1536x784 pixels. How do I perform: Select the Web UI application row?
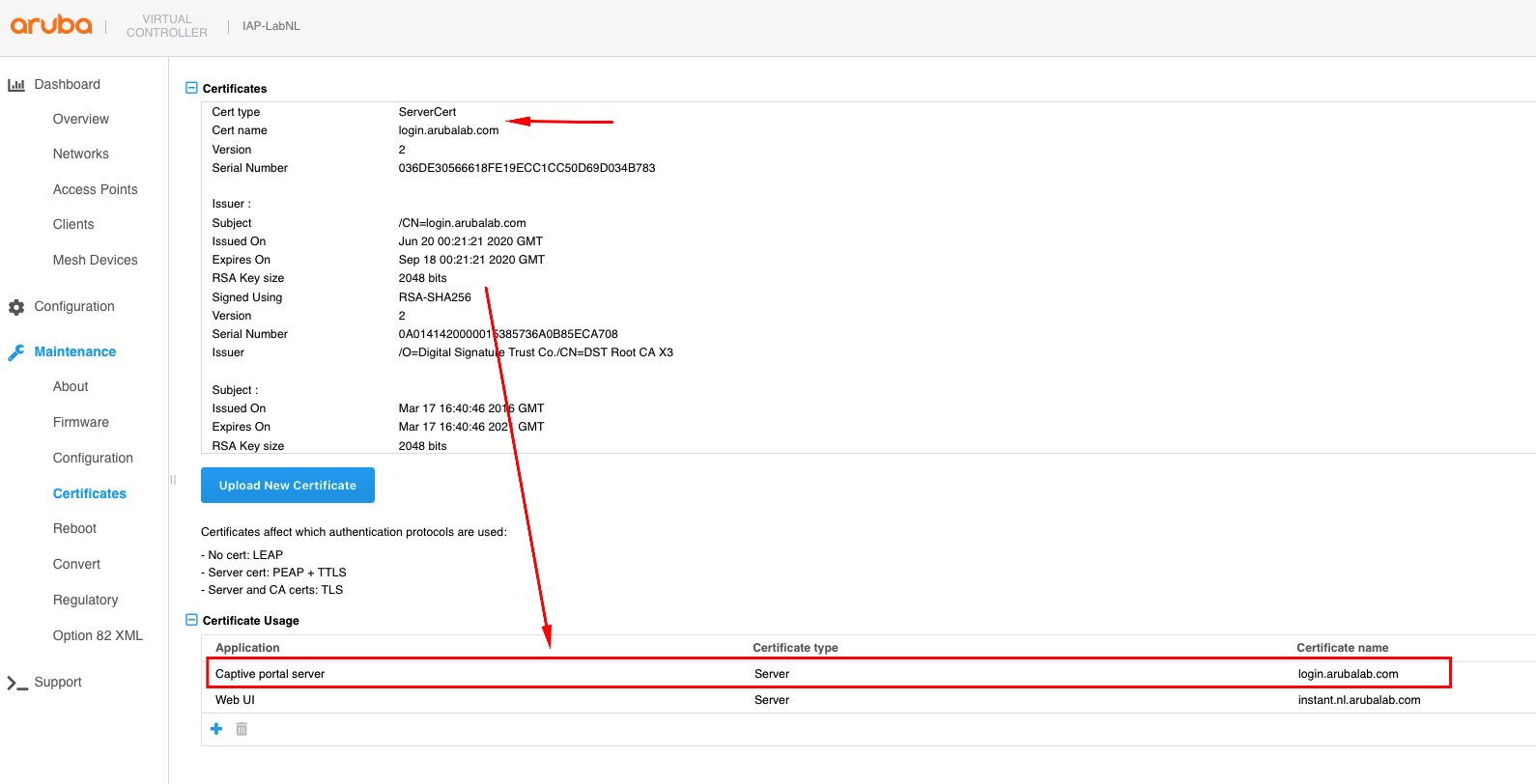click(x=868, y=700)
